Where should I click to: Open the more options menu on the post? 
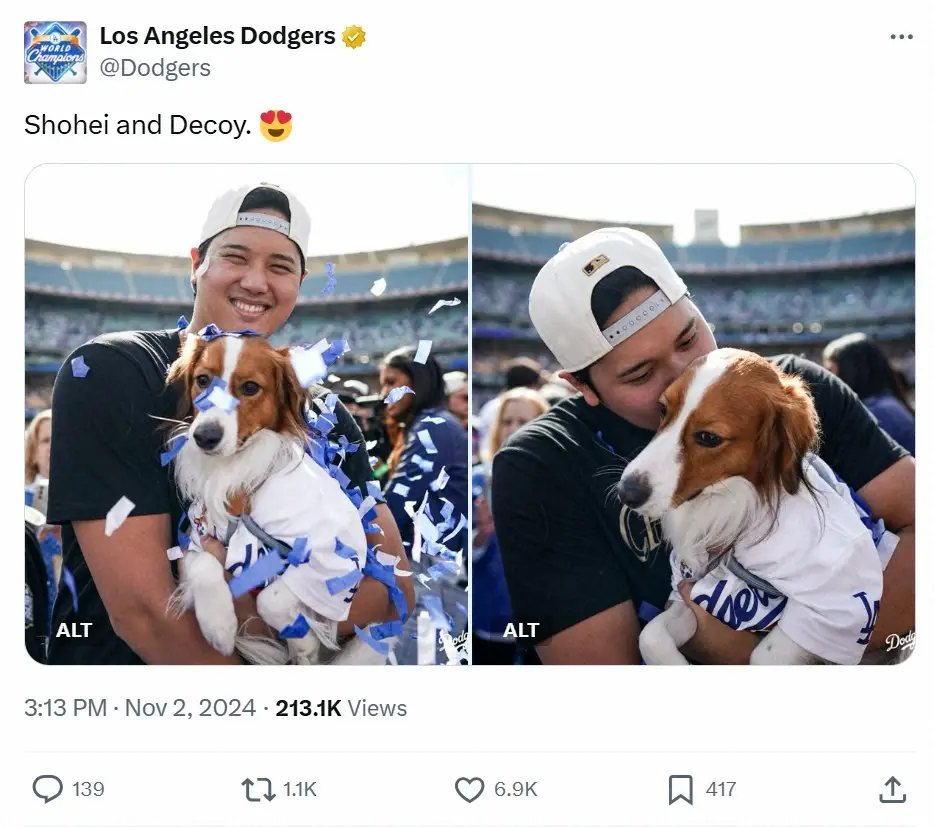coord(901,36)
